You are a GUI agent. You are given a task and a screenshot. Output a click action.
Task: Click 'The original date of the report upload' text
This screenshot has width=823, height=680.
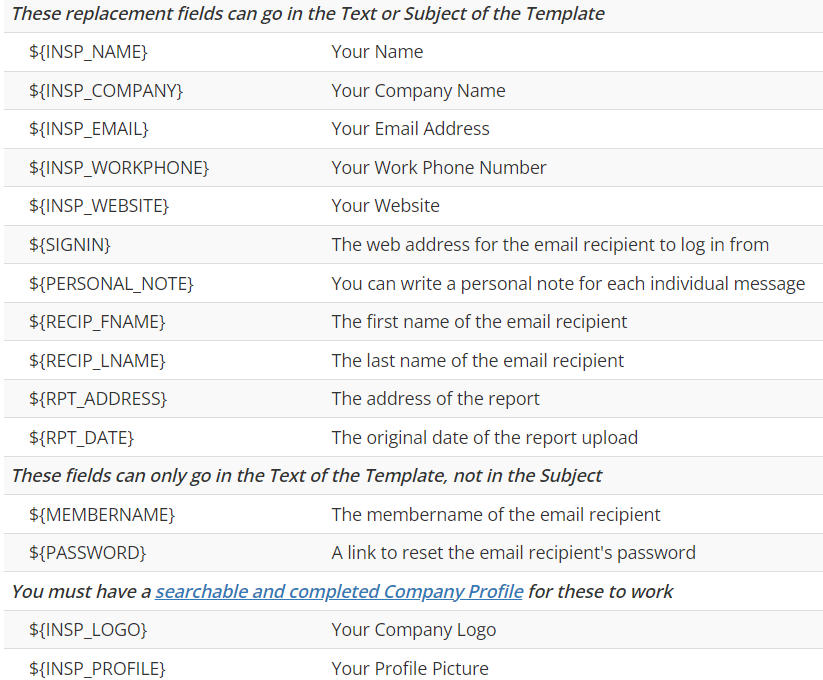click(x=484, y=438)
